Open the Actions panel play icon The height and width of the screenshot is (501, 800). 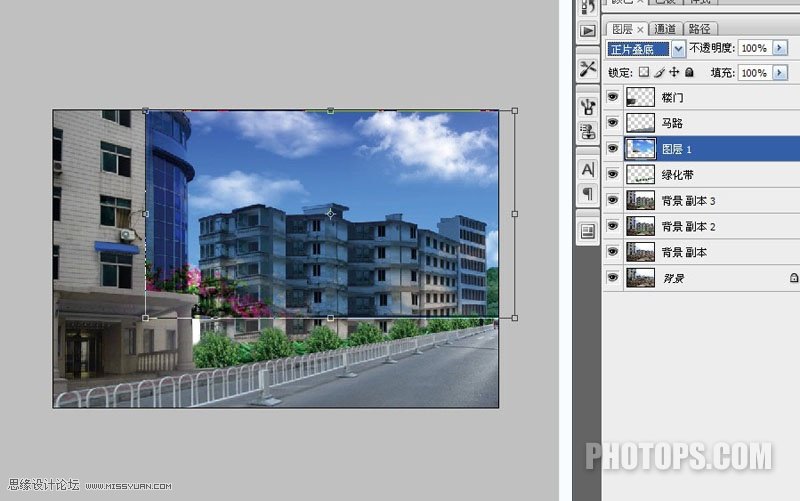tap(588, 31)
